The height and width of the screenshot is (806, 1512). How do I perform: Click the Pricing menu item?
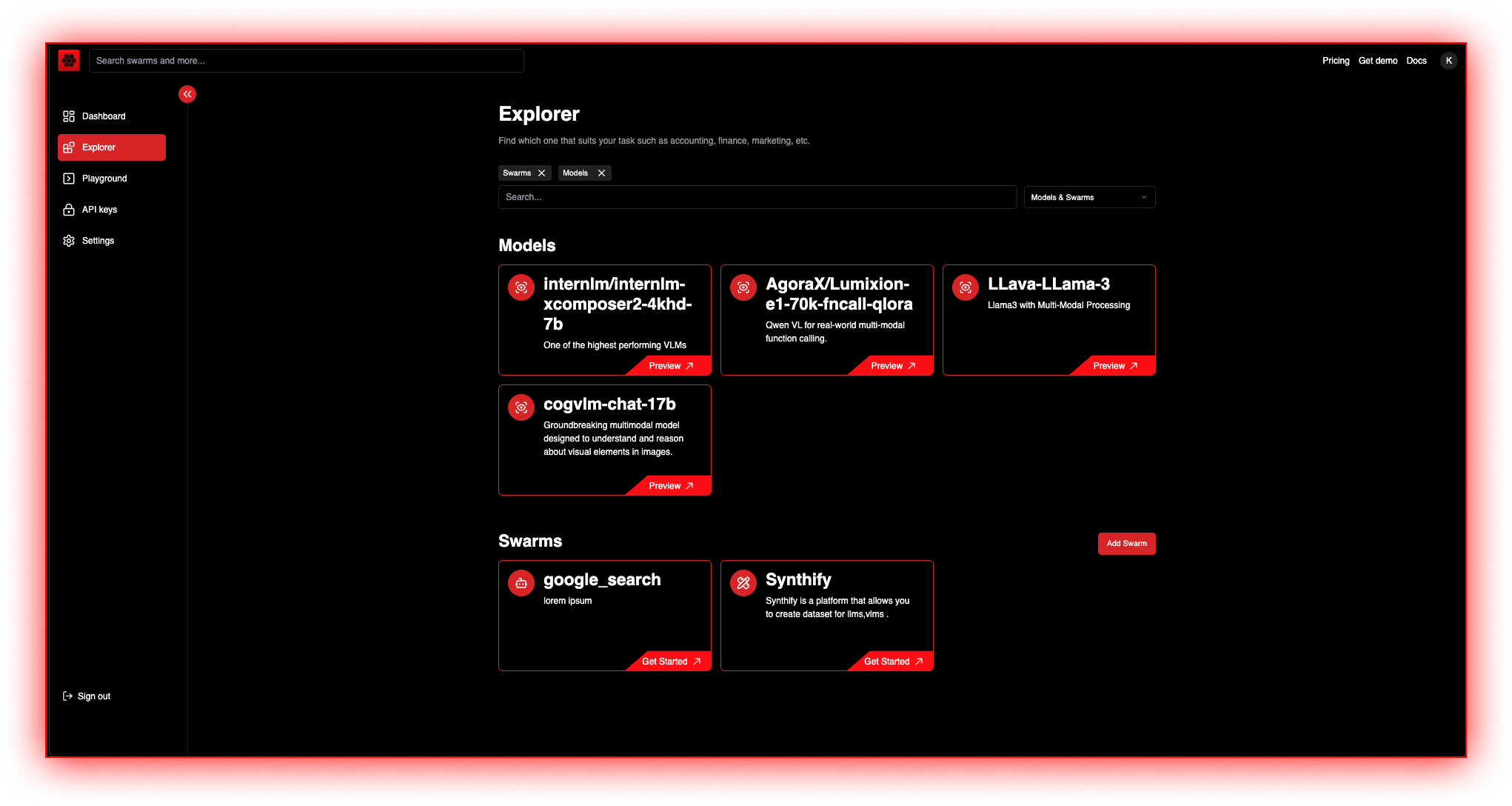click(x=1336, y=60)
